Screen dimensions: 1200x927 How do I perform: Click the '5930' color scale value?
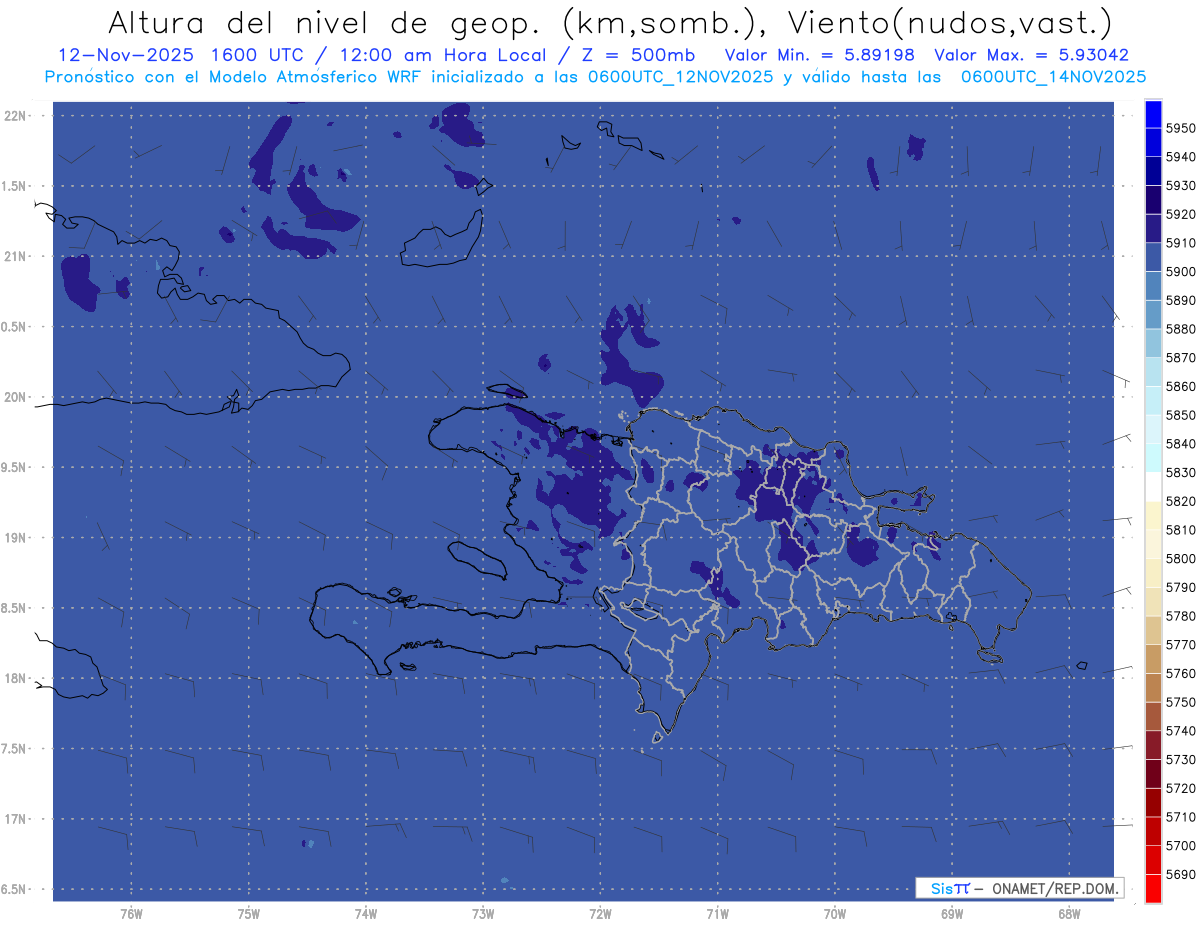[x=1181, y=185]
